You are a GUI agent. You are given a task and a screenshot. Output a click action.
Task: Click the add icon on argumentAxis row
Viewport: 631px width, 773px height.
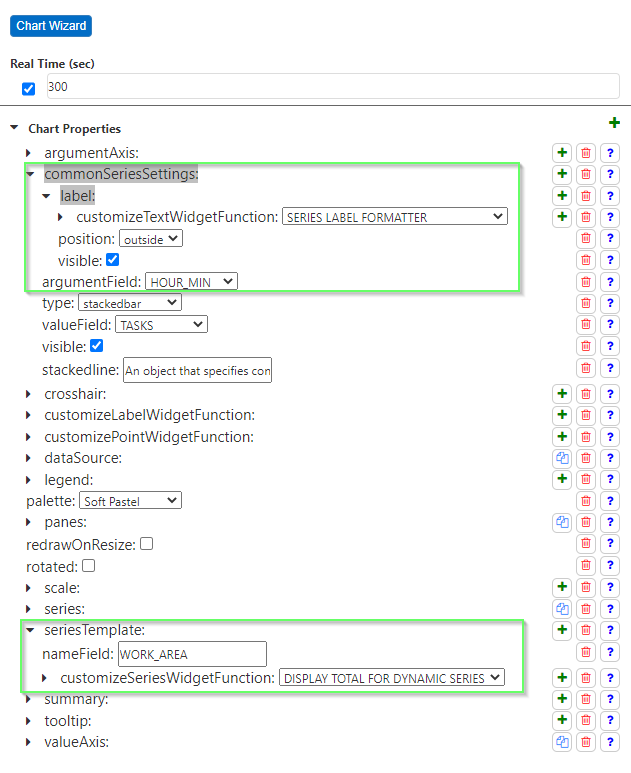(x=562, y=153)
